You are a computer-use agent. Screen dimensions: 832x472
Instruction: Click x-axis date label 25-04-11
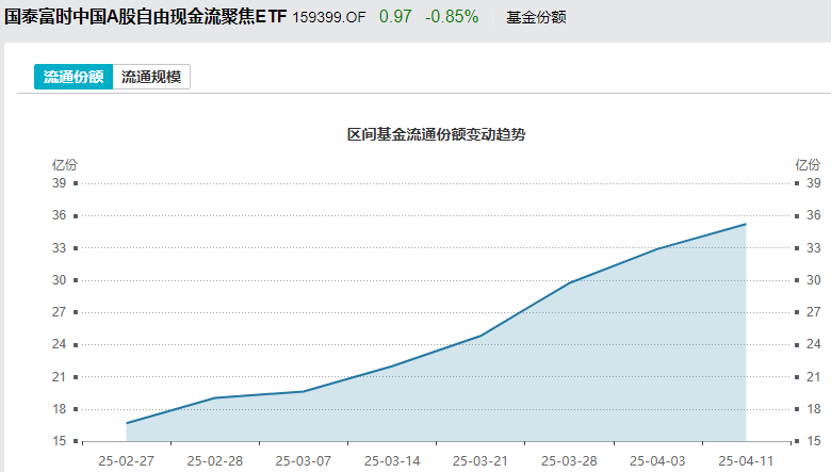tap(746, 461)
